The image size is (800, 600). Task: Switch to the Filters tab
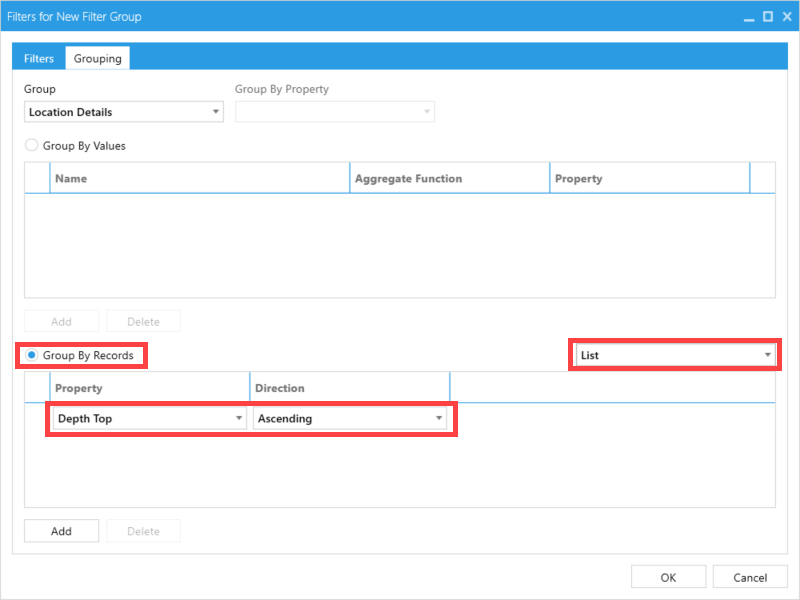(x=39, y=59)
